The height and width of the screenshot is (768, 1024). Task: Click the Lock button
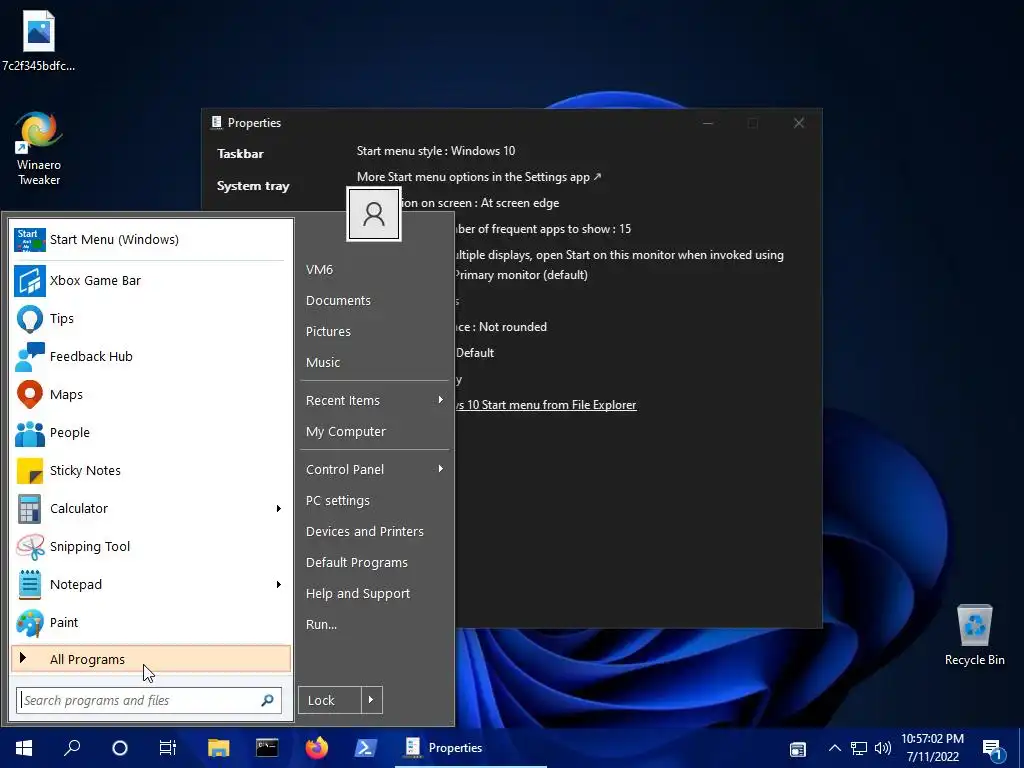pyautogui.click(x=330, y=700)
